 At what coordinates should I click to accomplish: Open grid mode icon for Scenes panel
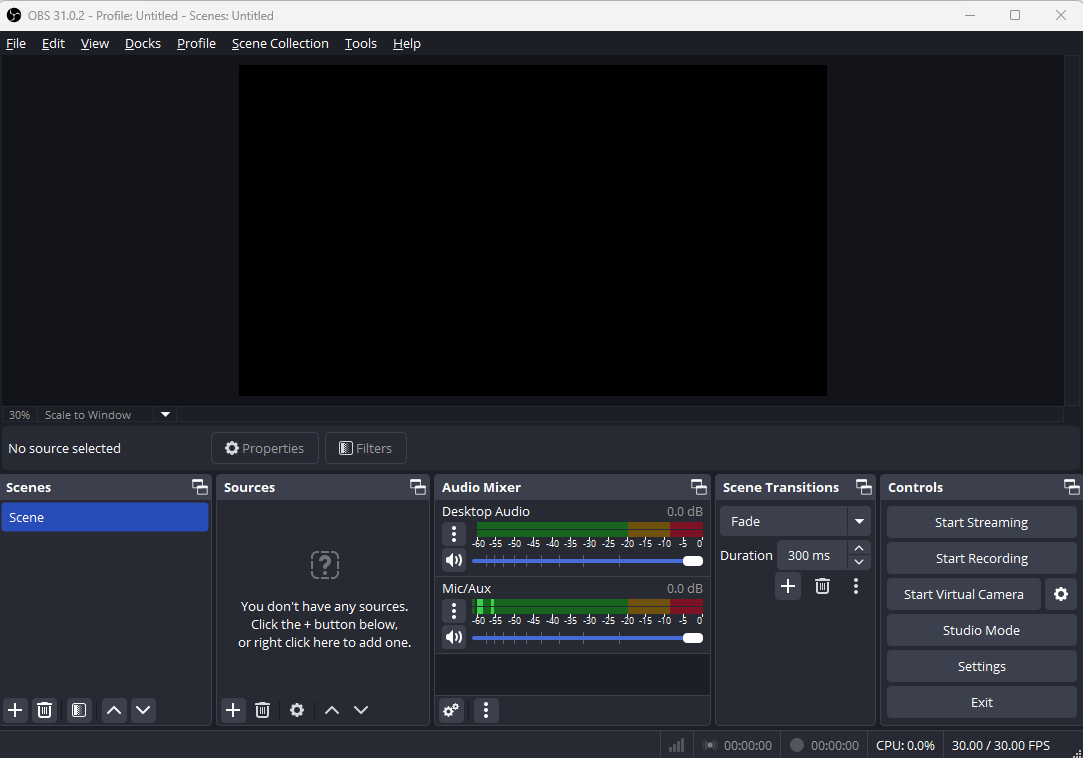[199, 487]
